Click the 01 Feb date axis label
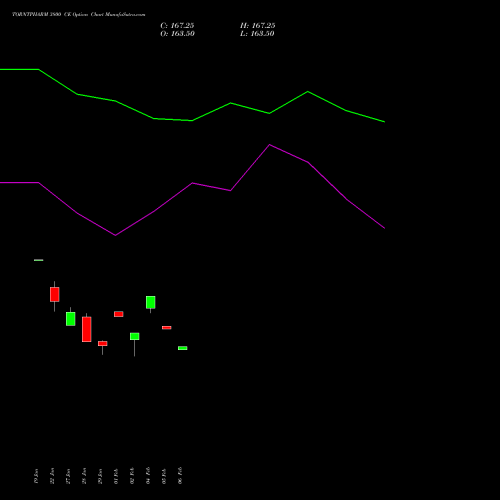500x500 pixels. point(116,476)
